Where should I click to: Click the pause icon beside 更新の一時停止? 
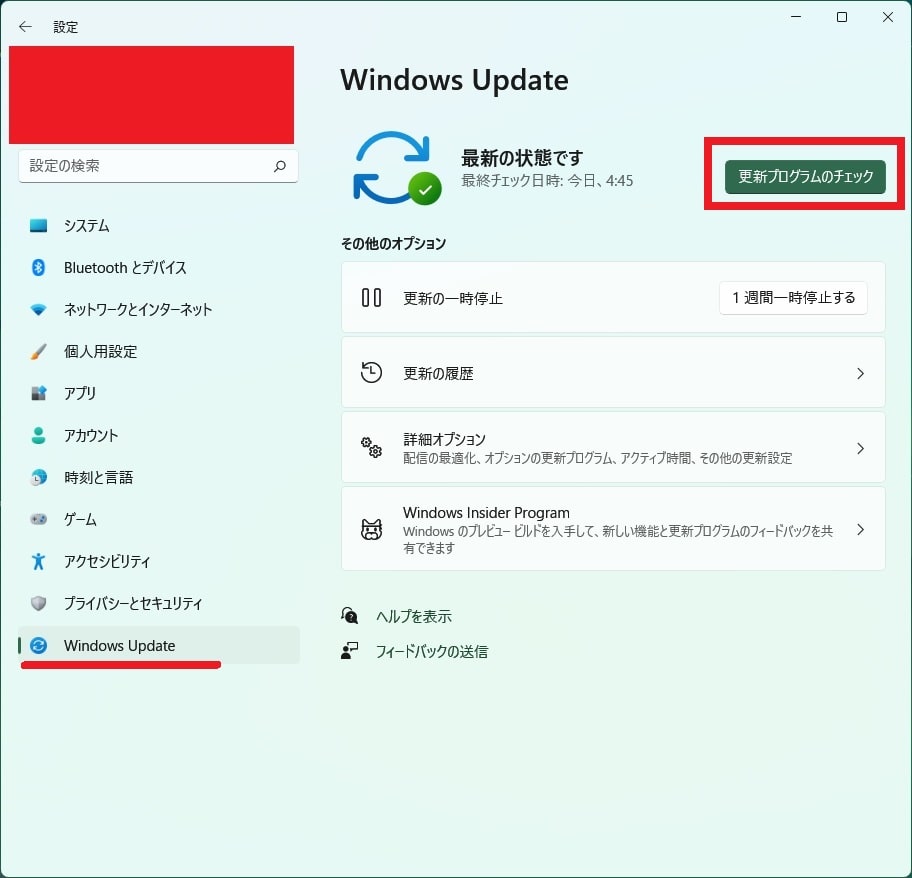pos(371,298)
